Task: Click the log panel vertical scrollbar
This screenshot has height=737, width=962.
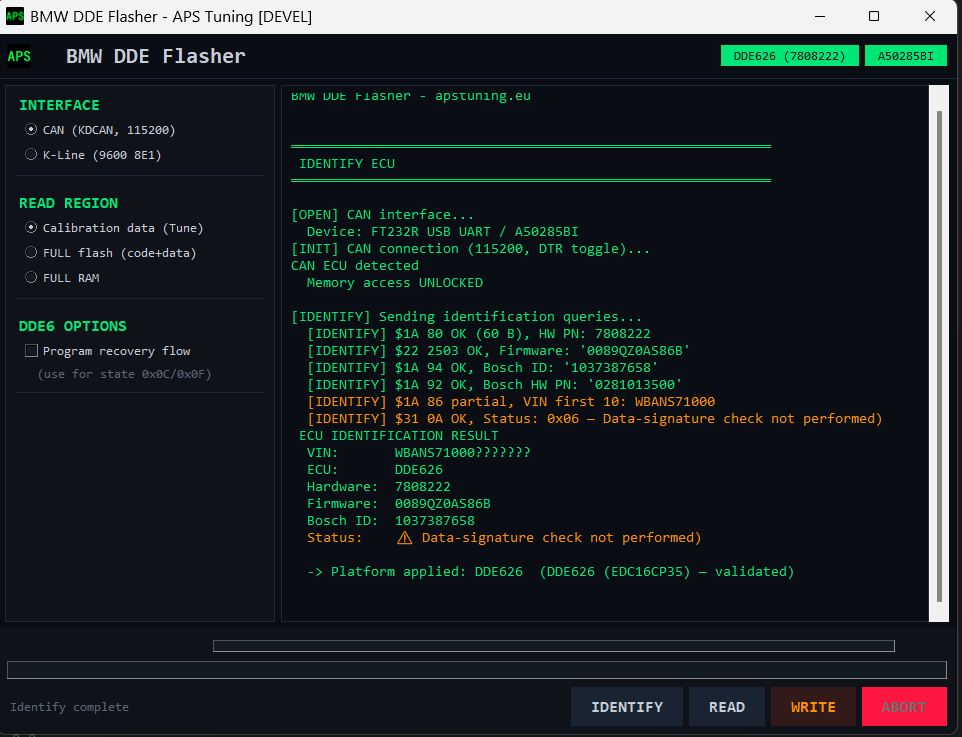Action: [939, 356]
